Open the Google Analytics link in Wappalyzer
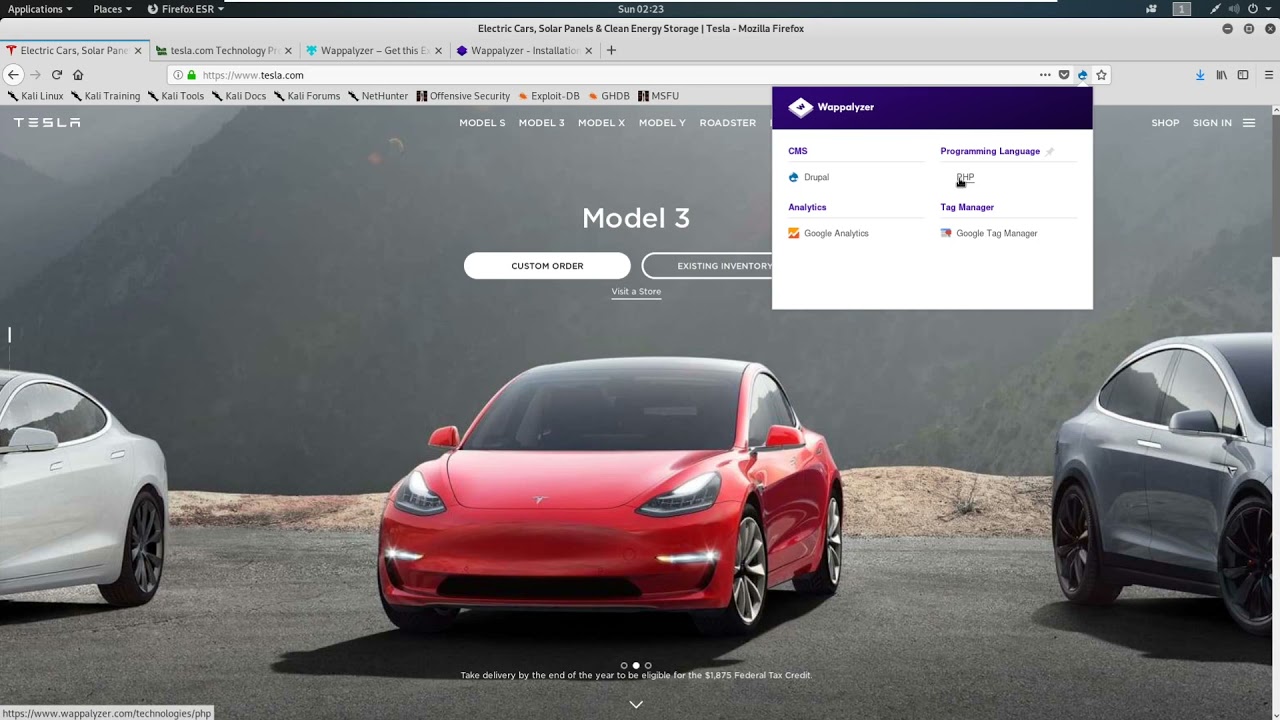Viewport: 1280px width, 720px height. [x=836, y=233]
